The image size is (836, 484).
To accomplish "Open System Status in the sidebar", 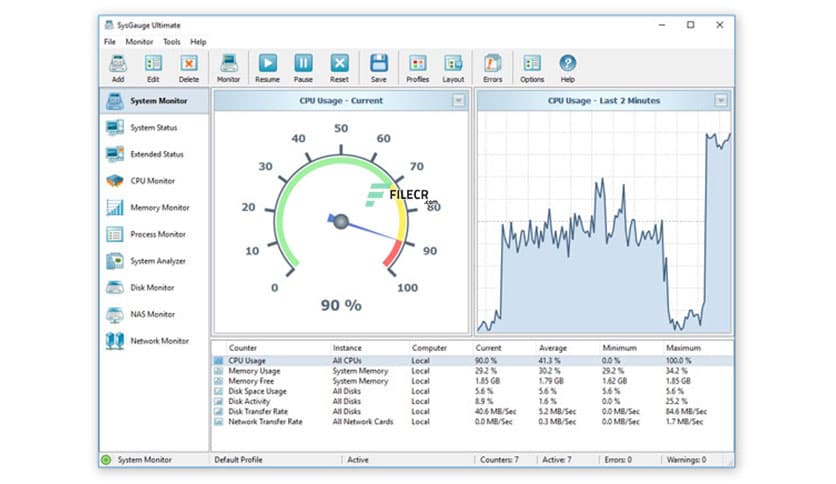I will 154,127.
